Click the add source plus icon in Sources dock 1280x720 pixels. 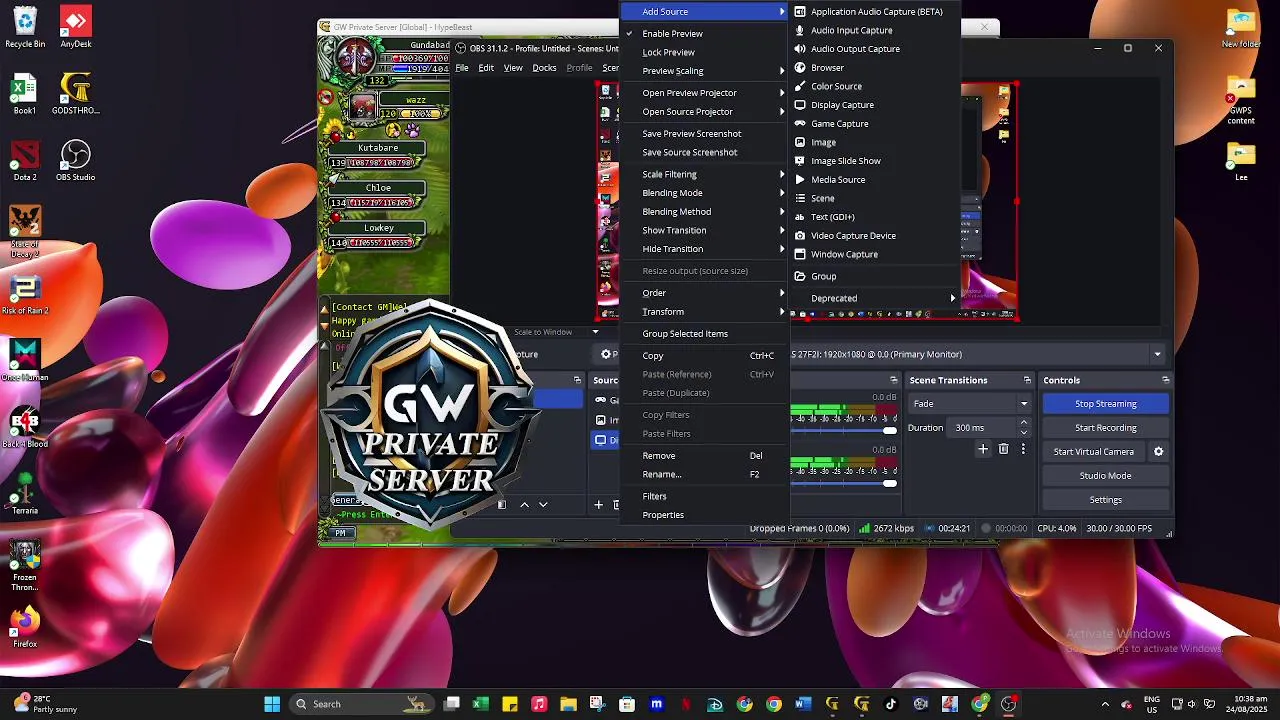pyautogui.click(x=598, y=505)
